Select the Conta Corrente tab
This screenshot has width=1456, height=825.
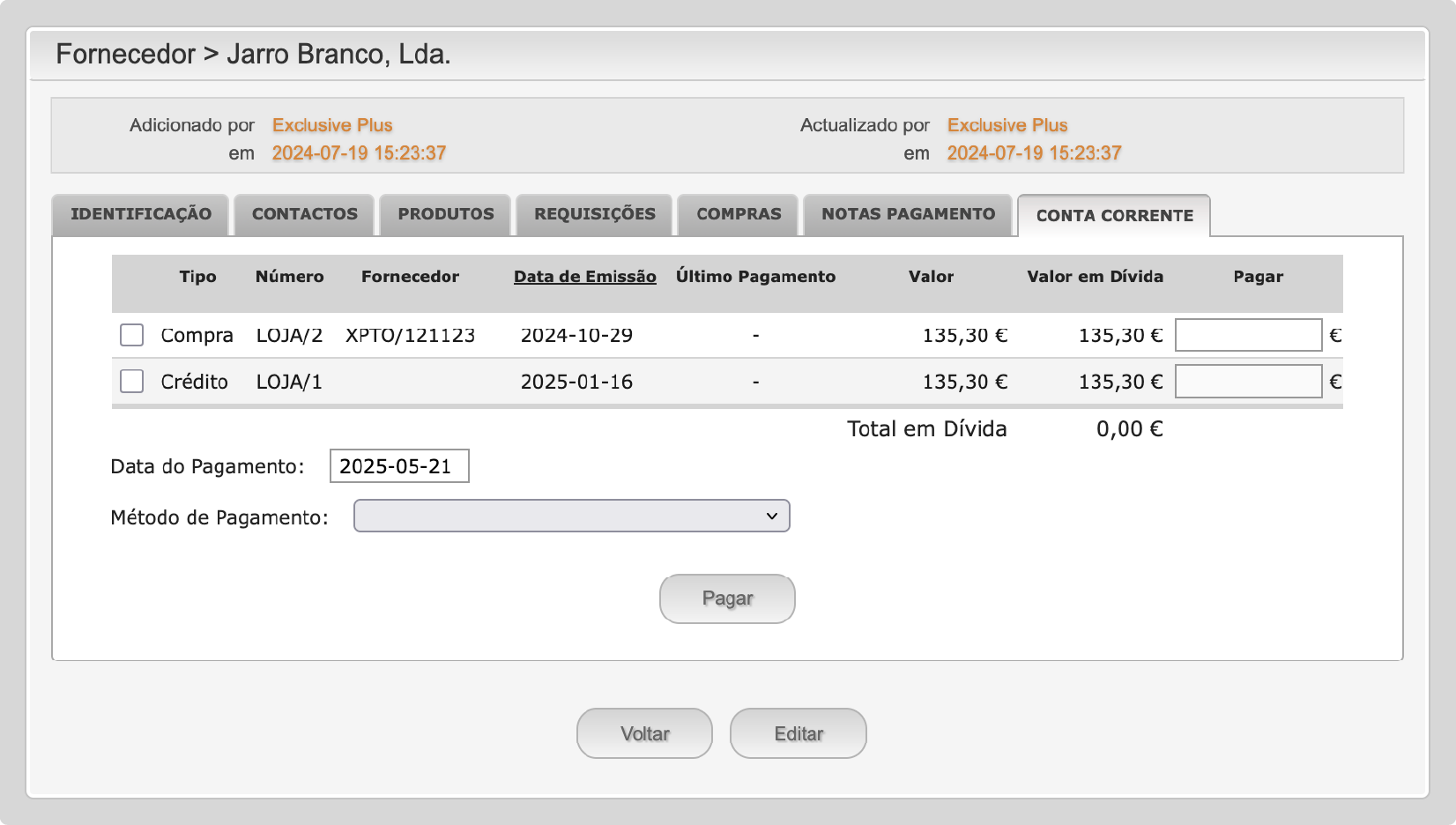click(x=1114, y=216)
